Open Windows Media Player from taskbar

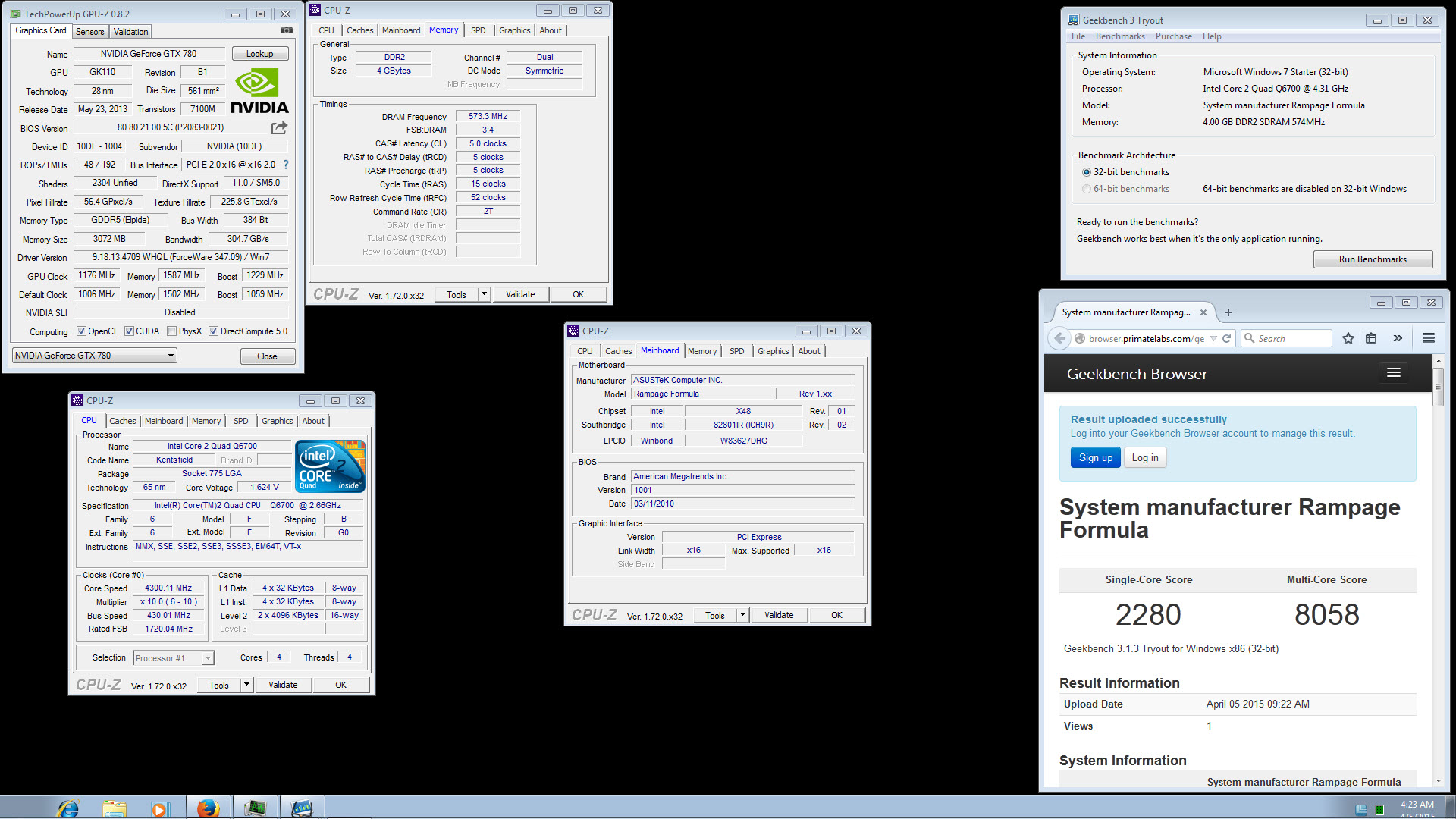coord(159,808)
